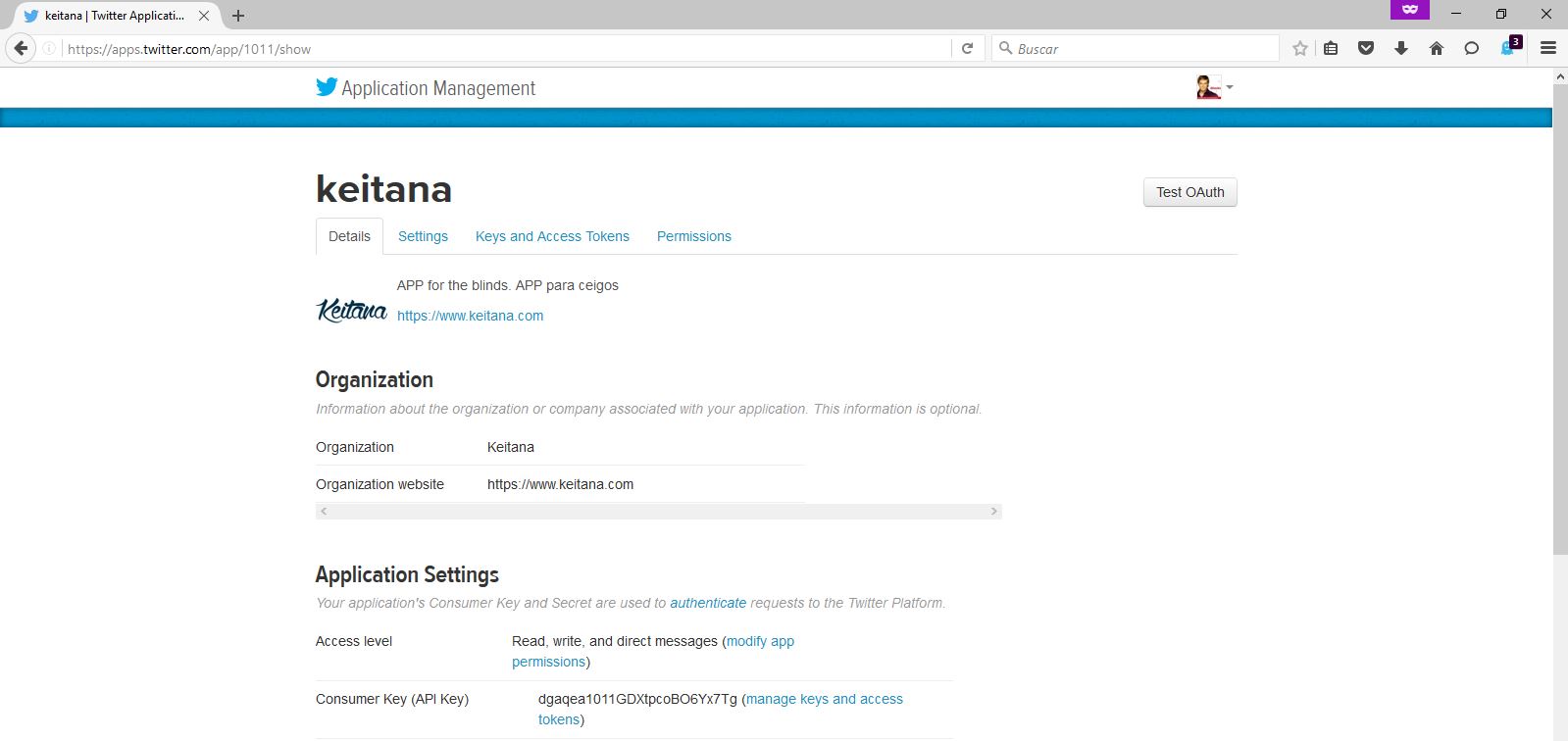Click the Twitter bird logo
The height and width of the screenshot is (741, 1568).
tap(327, 87)
